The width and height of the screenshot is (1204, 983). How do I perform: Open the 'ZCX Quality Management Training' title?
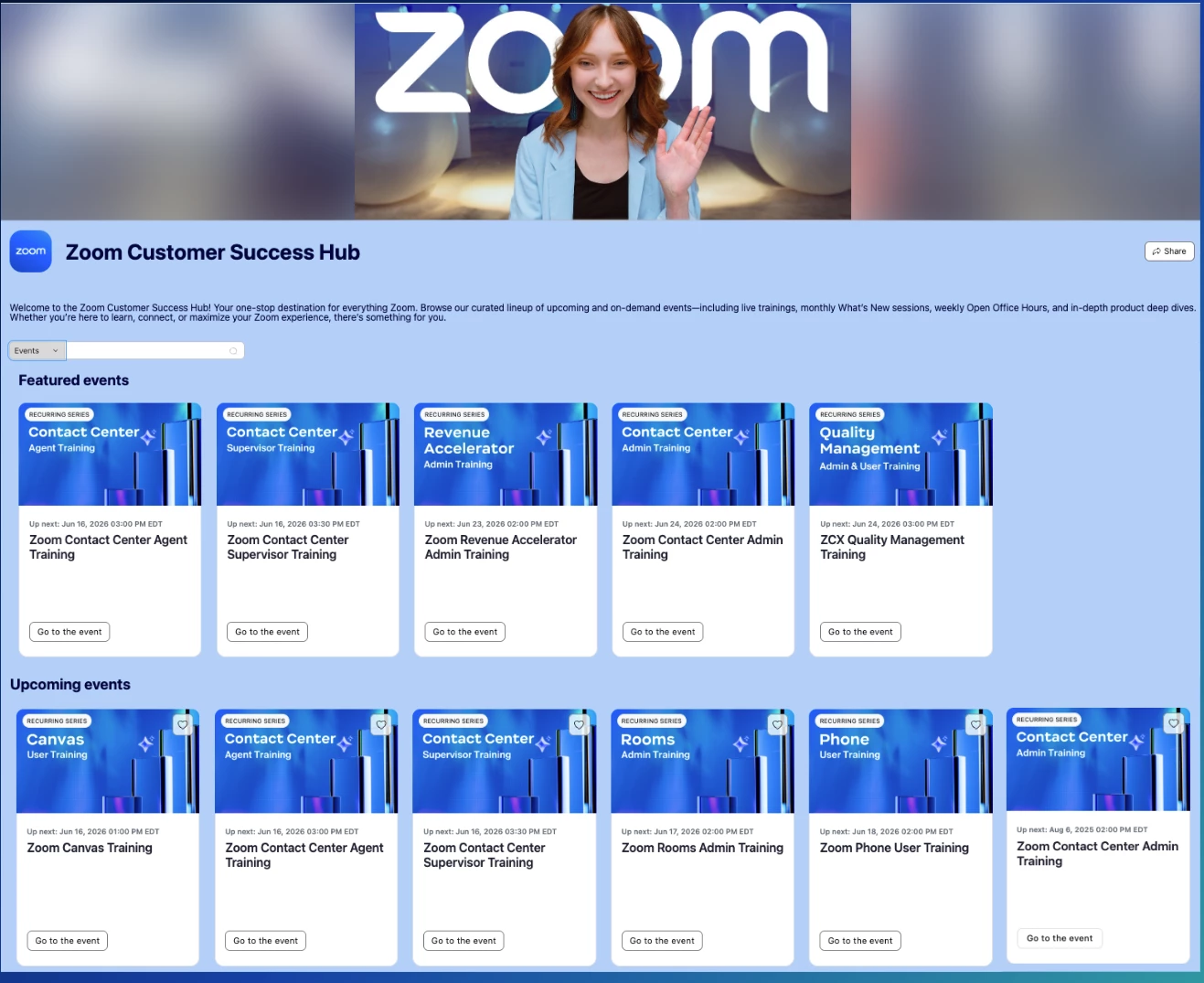(892, 547)
